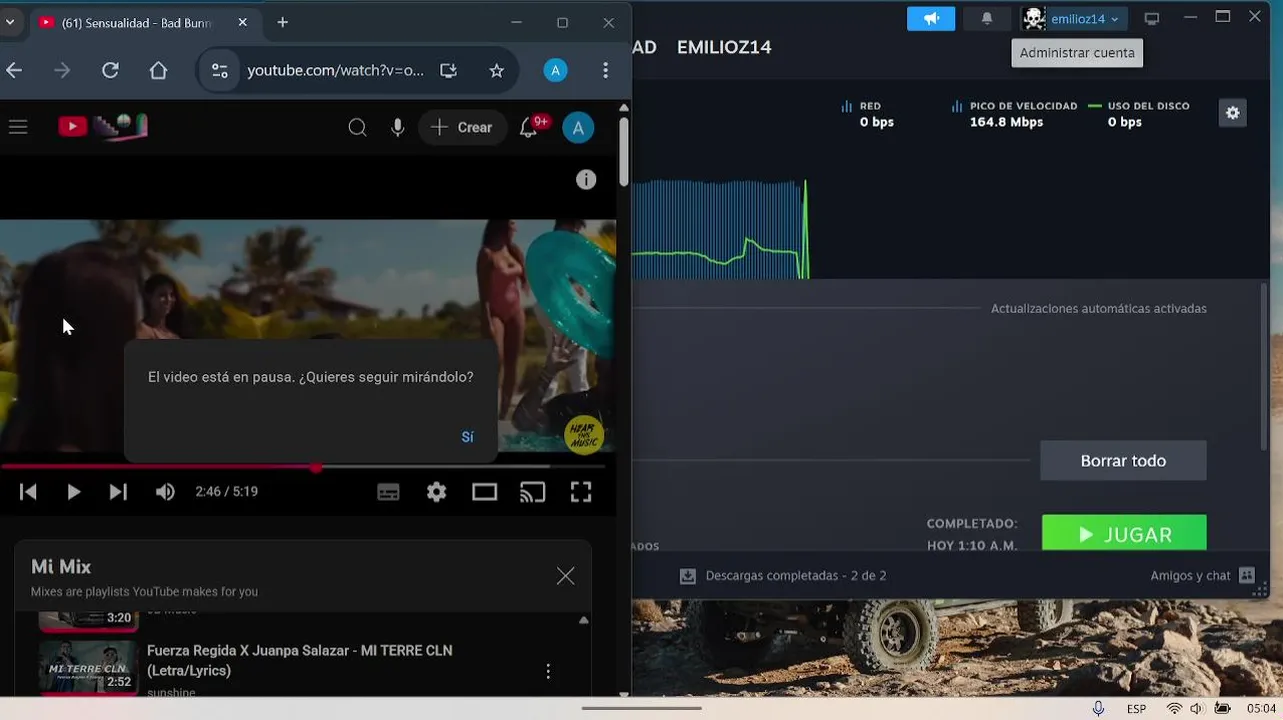The width and height of the screenshot is (1283, 720).
Task: Close the Mi Mix playlist panel
Action: click(x=565, y=576)
